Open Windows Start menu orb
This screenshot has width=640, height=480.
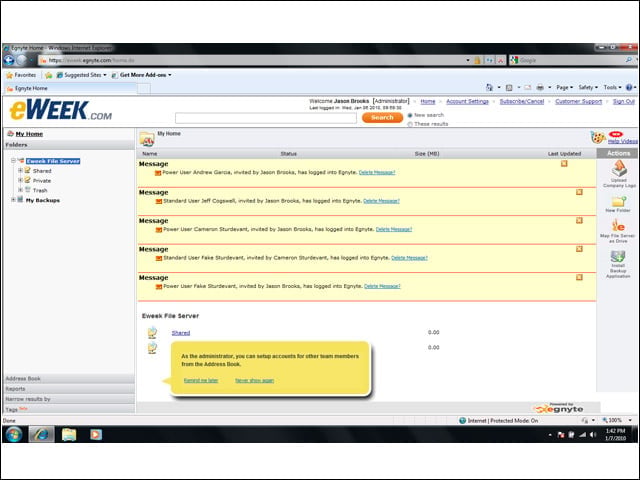coord(13,434)
